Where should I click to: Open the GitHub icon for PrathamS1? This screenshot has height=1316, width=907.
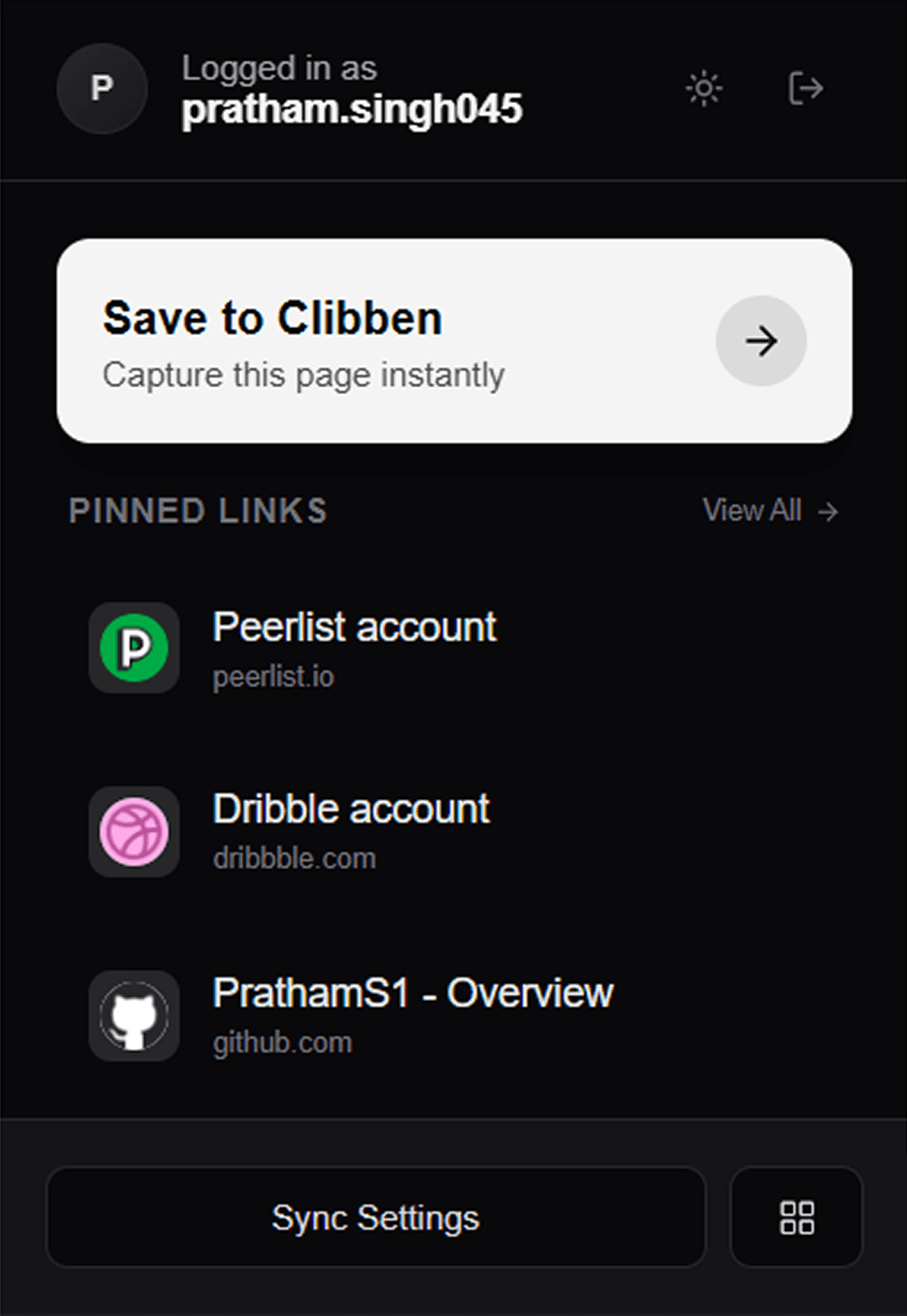pos(133,1017)
